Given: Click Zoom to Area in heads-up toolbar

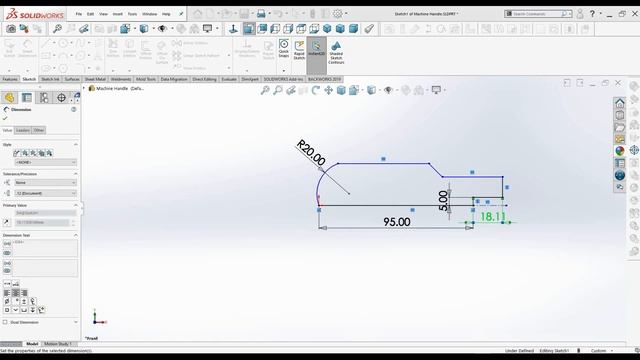Looking at the screenshot, I should (x=278, y=90).
